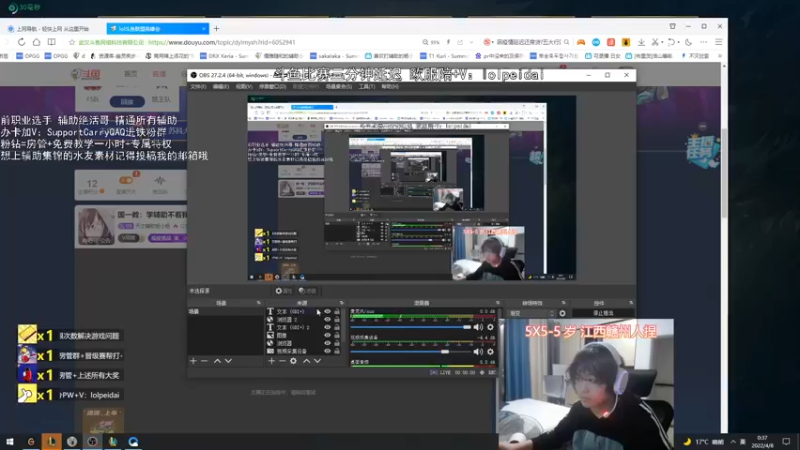800x450 pixels.
Task: Toggle browser night mode moon icon
Action: [x=688, y=42]
